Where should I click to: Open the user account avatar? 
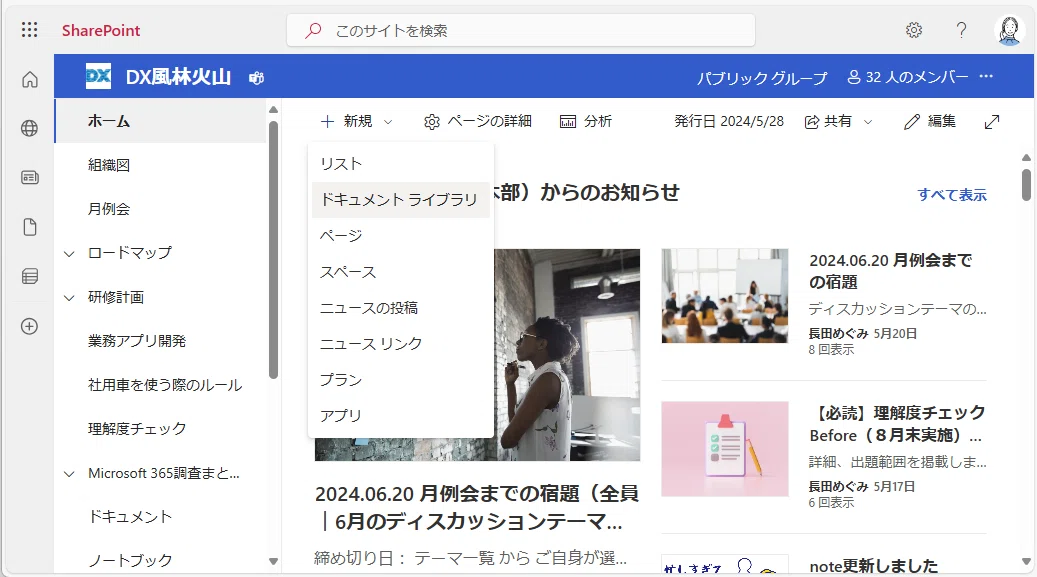pos(1010,30)
